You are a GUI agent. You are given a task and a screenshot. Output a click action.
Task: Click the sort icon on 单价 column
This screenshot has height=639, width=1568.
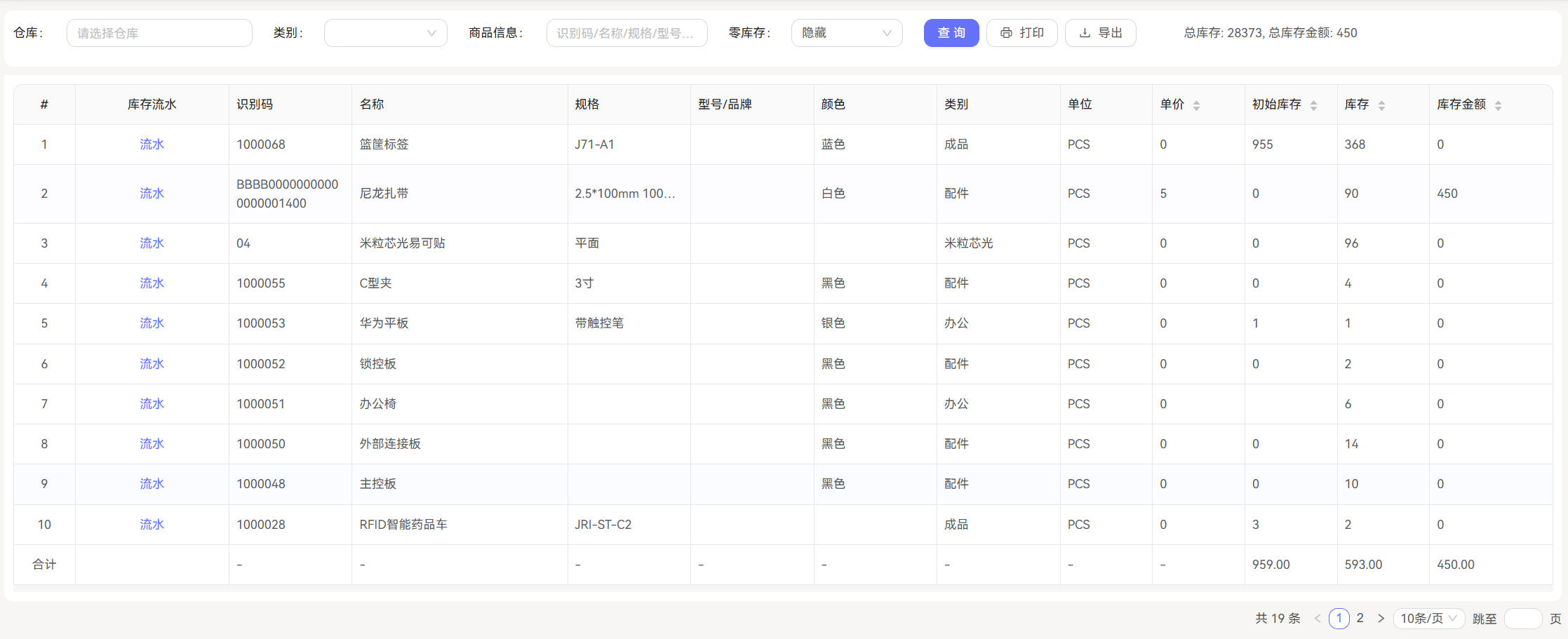[1196, 105]
